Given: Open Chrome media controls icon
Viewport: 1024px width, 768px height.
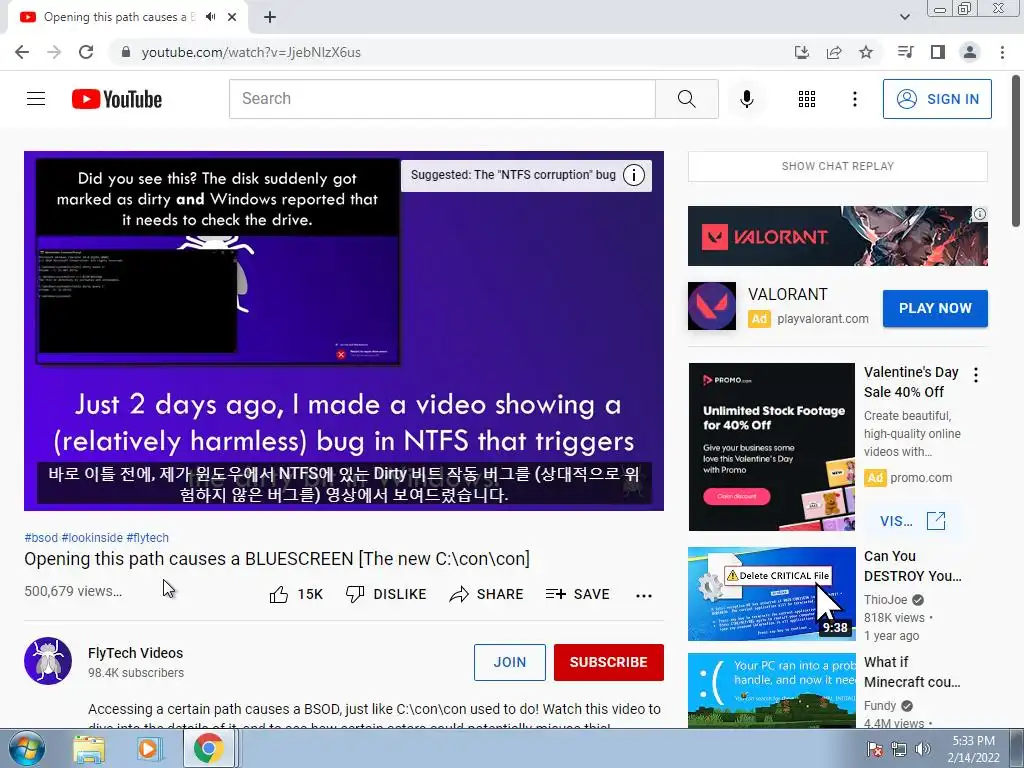Looking at the screenshot, I should pyautogui.click(x=905, y=52).
